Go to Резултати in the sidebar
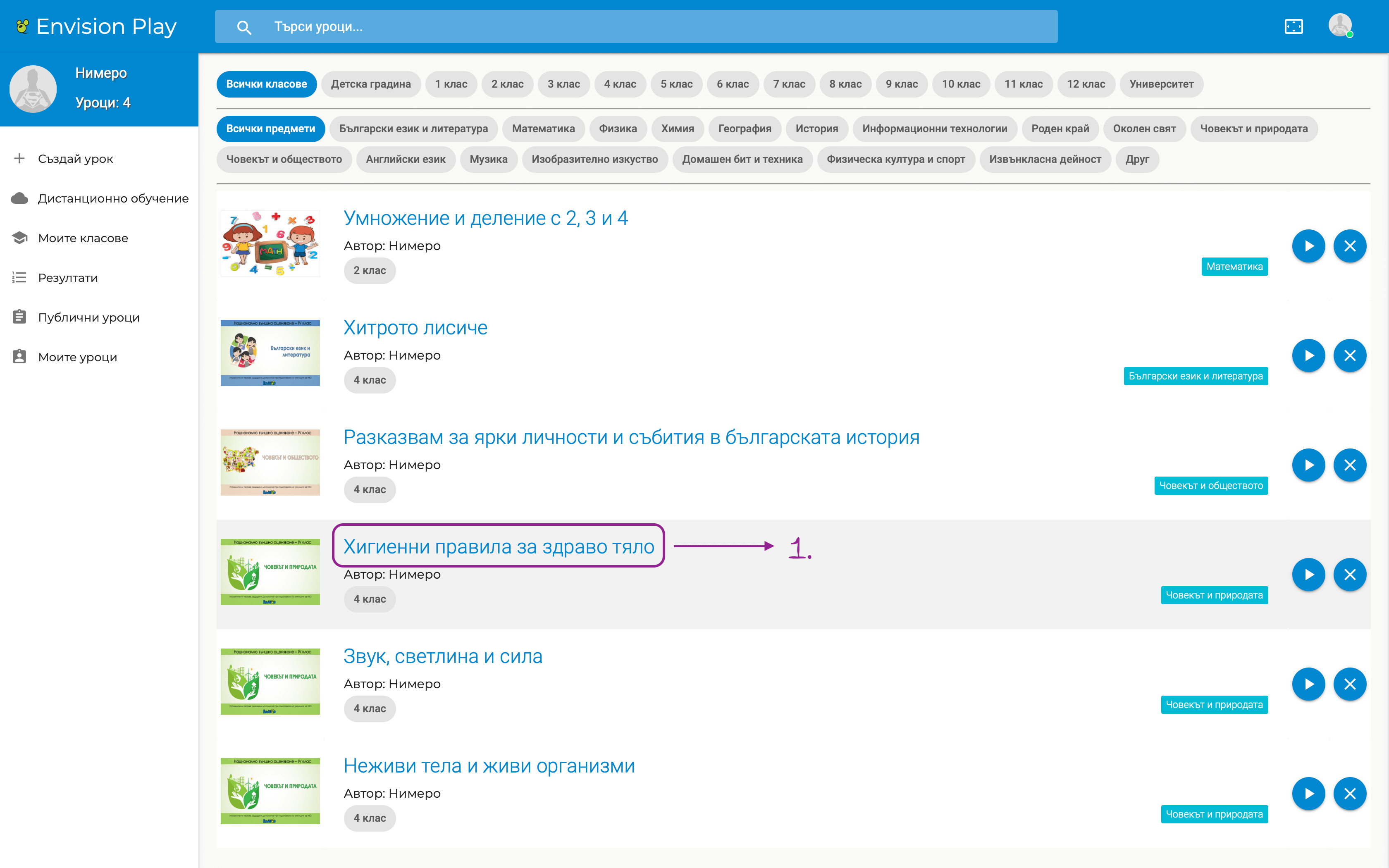Viewport: 1389px width, 868px height. point(68,278)
